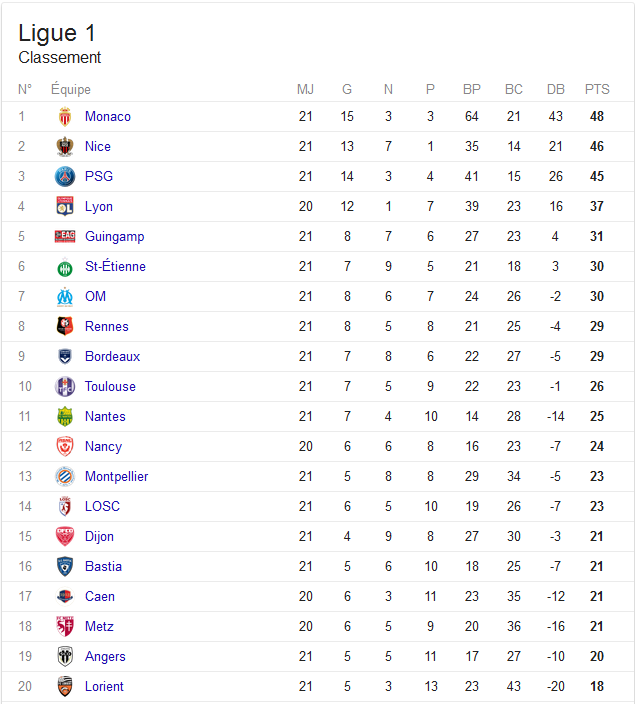Viewport: 635px width, 704px height.
Task: Click the Lyon OL badge icon
Action: 65,207
